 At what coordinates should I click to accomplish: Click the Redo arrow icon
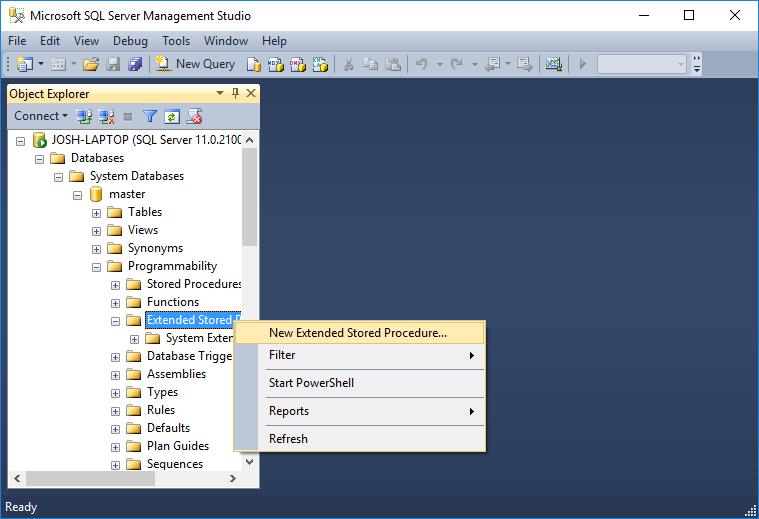click(456, 64)
